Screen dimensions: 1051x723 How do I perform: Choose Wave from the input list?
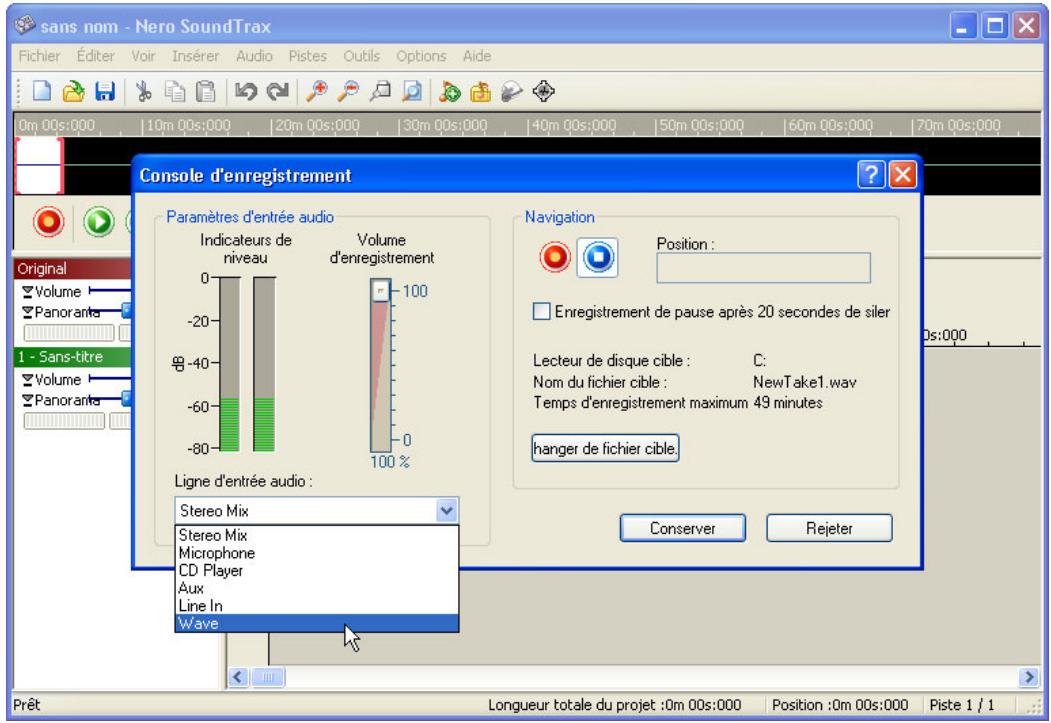pyautogui.click(x=316, y=623)
